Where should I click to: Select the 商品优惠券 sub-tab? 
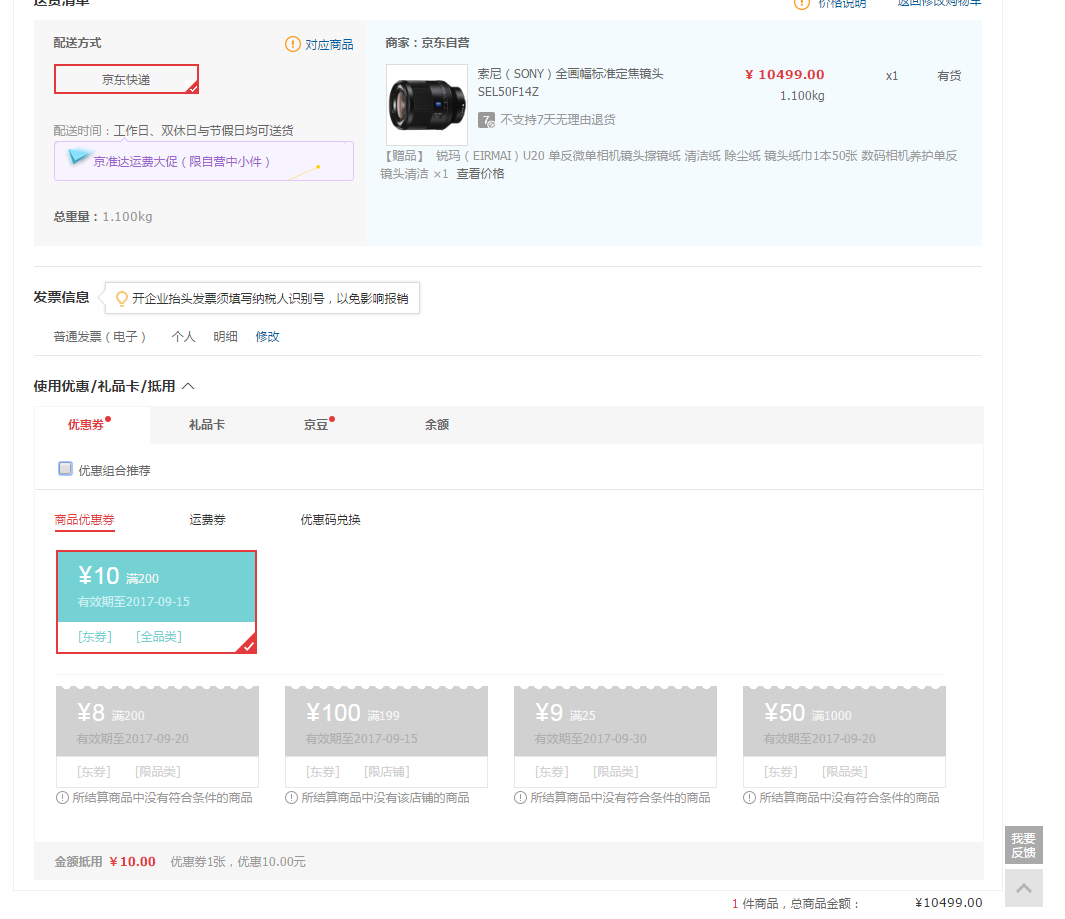tap(84, 520)
